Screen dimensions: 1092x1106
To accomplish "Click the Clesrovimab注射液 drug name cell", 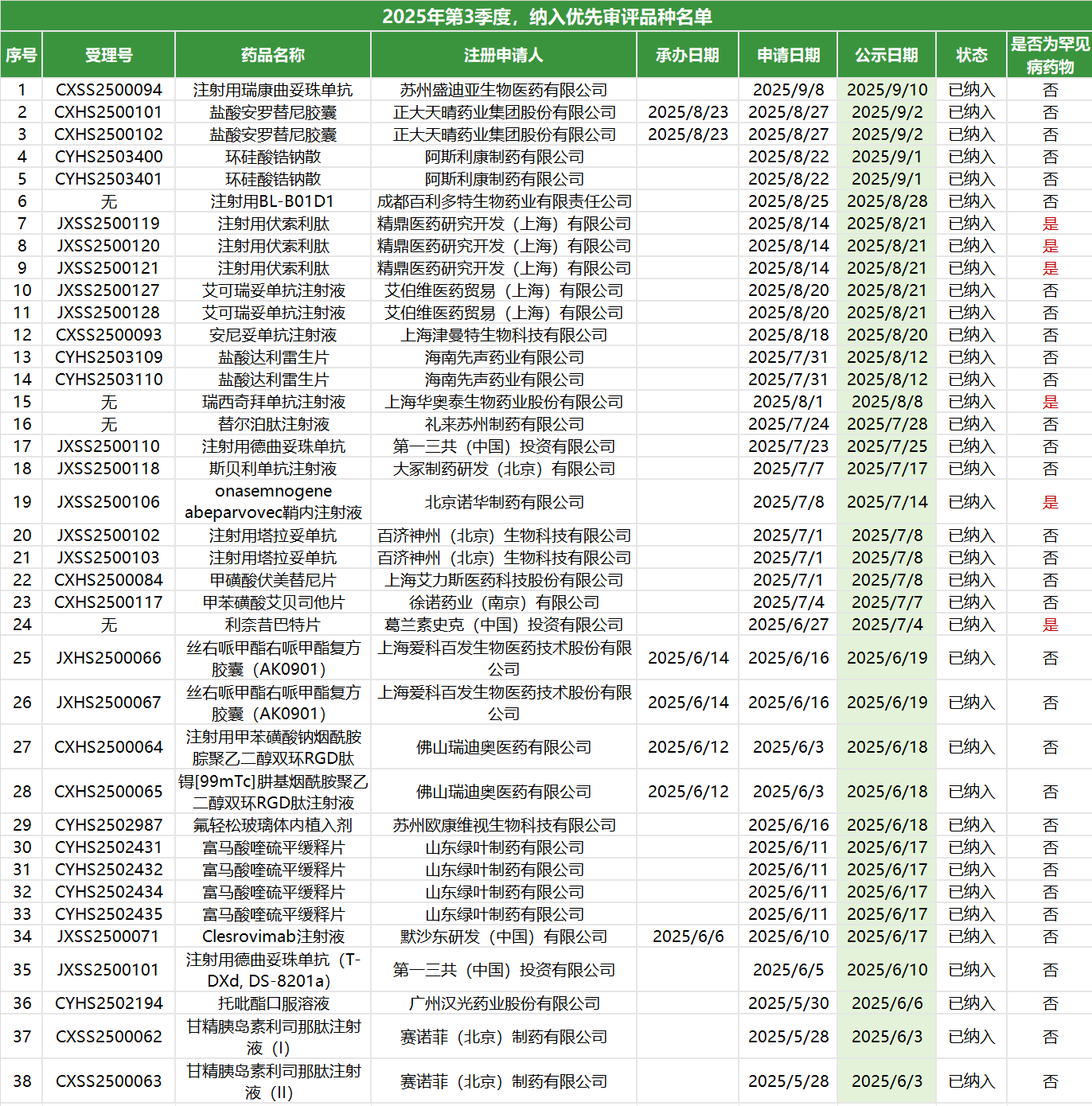I will [x=272, y=937].
